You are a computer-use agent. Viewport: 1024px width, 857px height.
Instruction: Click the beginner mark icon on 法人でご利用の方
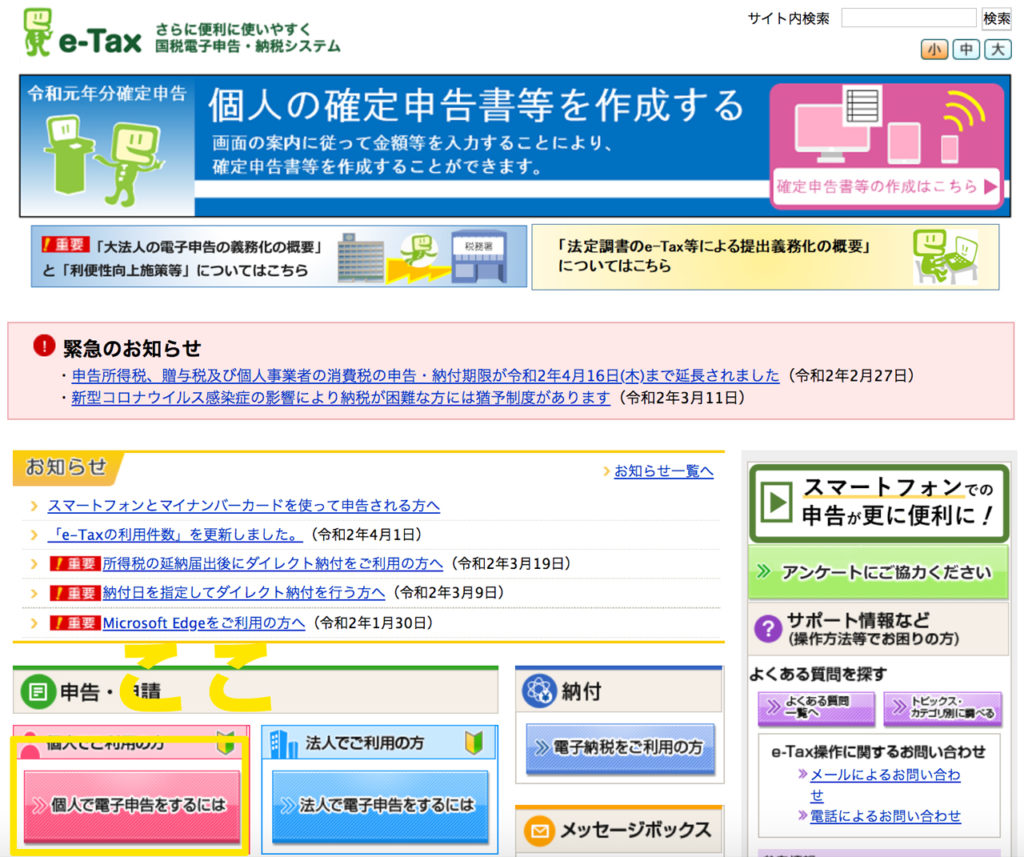coord(474,743)
